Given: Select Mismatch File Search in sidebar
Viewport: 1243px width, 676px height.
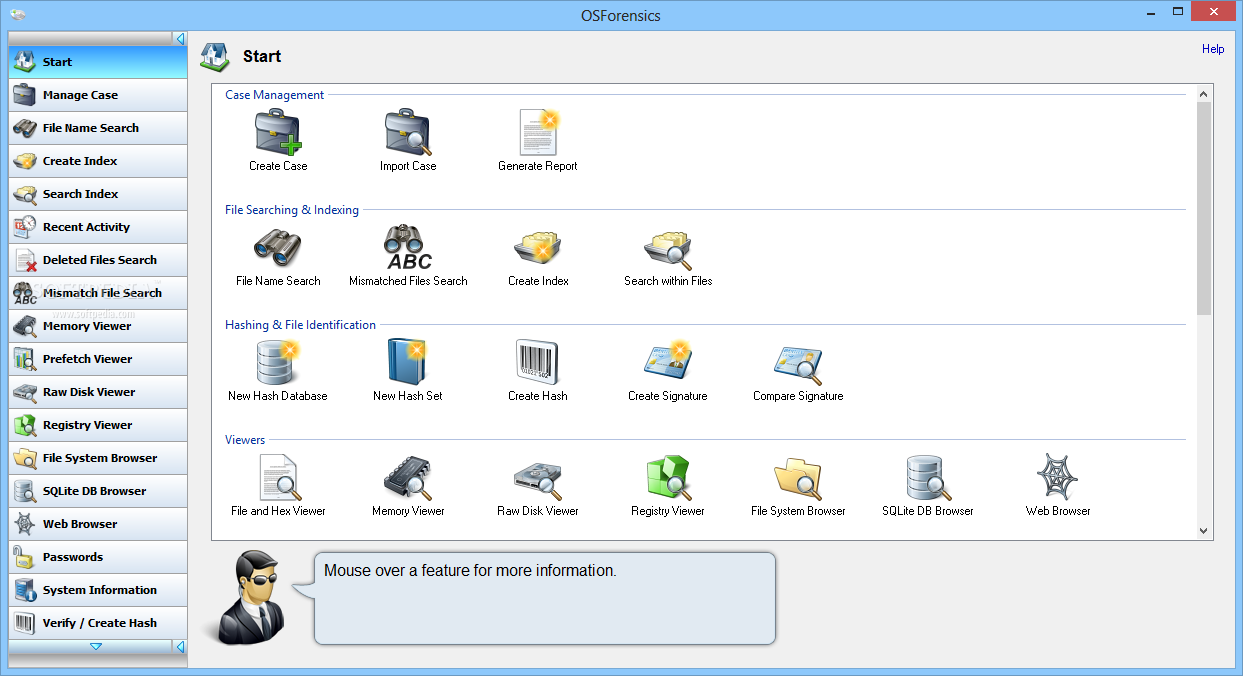Looking at the screenshot, I should click(98, 293).
